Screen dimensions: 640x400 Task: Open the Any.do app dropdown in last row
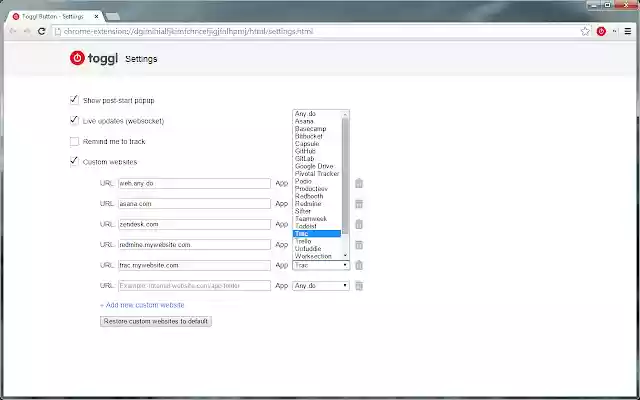point(321,286)
